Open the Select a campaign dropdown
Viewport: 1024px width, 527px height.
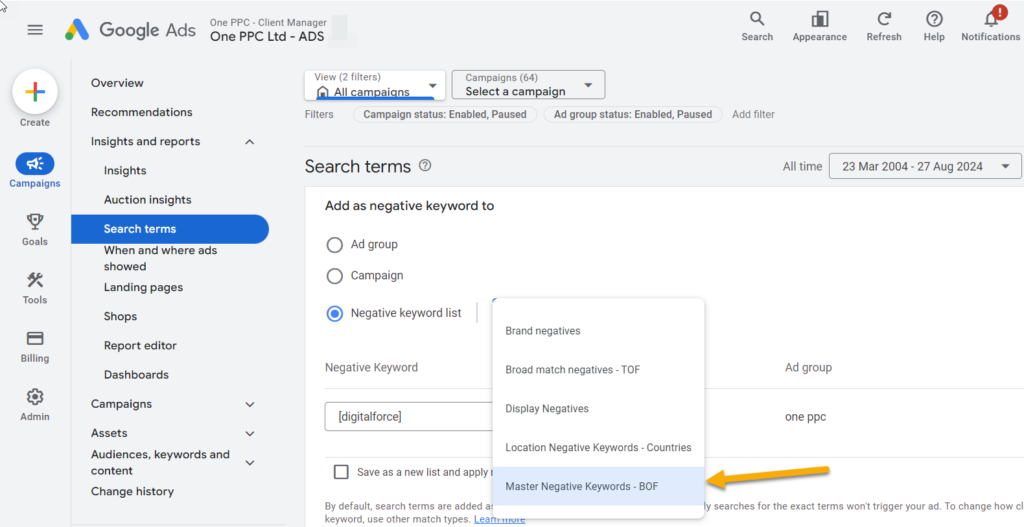coord(528,85)
